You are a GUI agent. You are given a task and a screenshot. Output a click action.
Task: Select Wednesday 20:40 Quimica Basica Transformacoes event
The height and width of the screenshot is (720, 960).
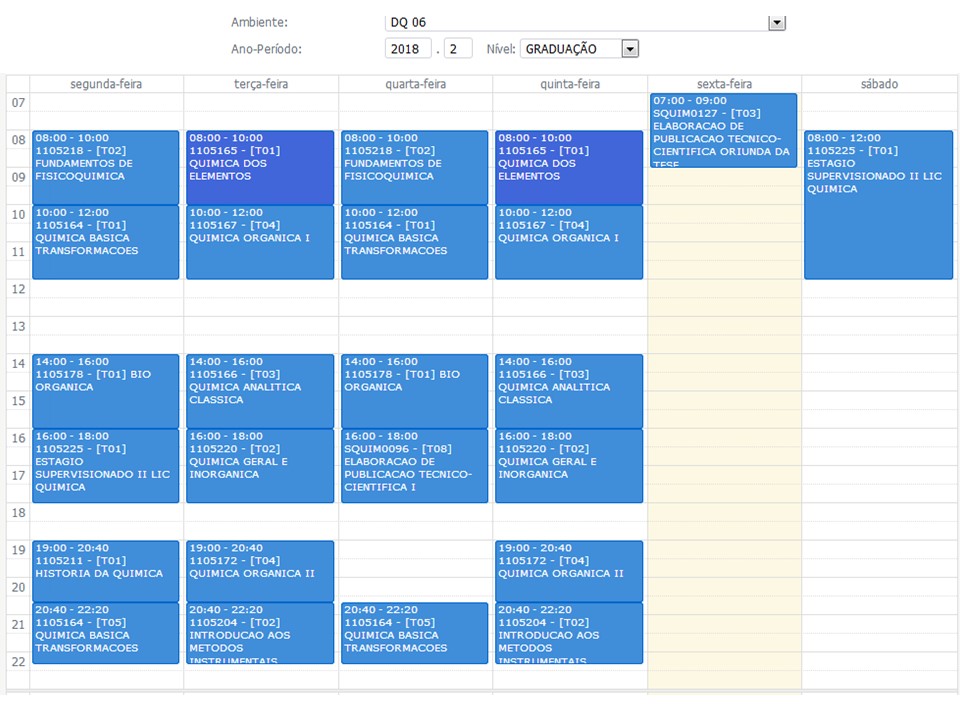(x=415, y=633)
